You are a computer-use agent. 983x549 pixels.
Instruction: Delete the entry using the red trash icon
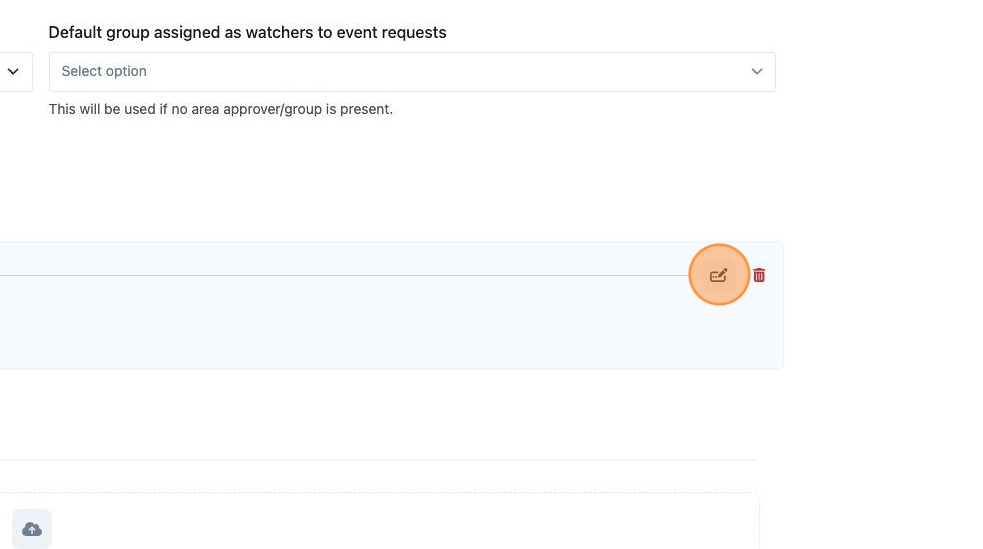[x=759, y=275]
